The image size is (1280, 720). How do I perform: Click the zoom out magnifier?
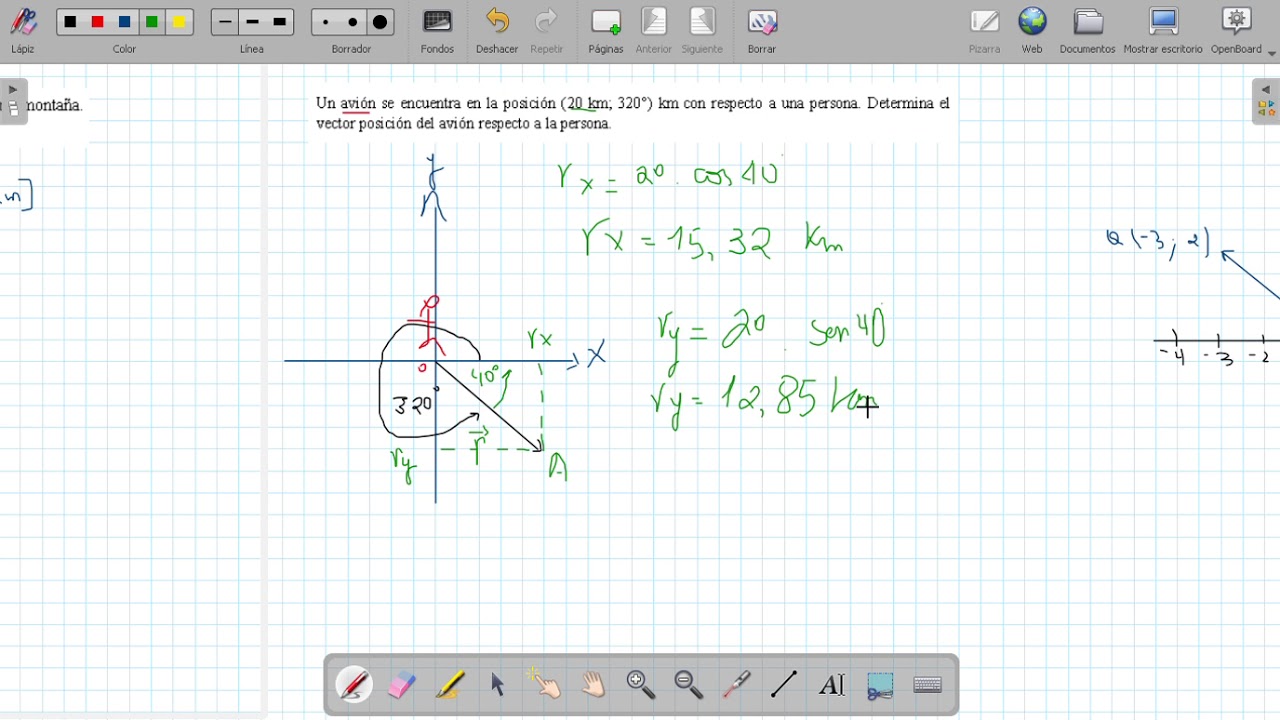tap(688, 685)
